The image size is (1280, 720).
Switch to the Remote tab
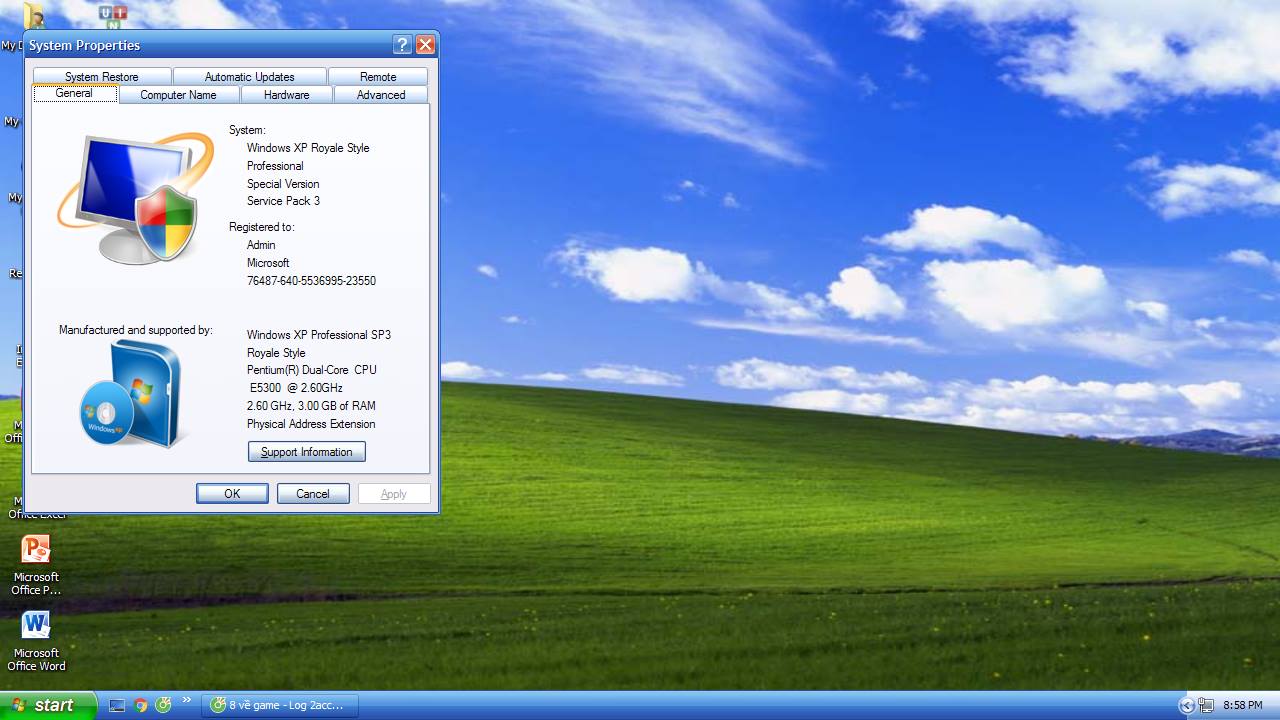(378, 77)
